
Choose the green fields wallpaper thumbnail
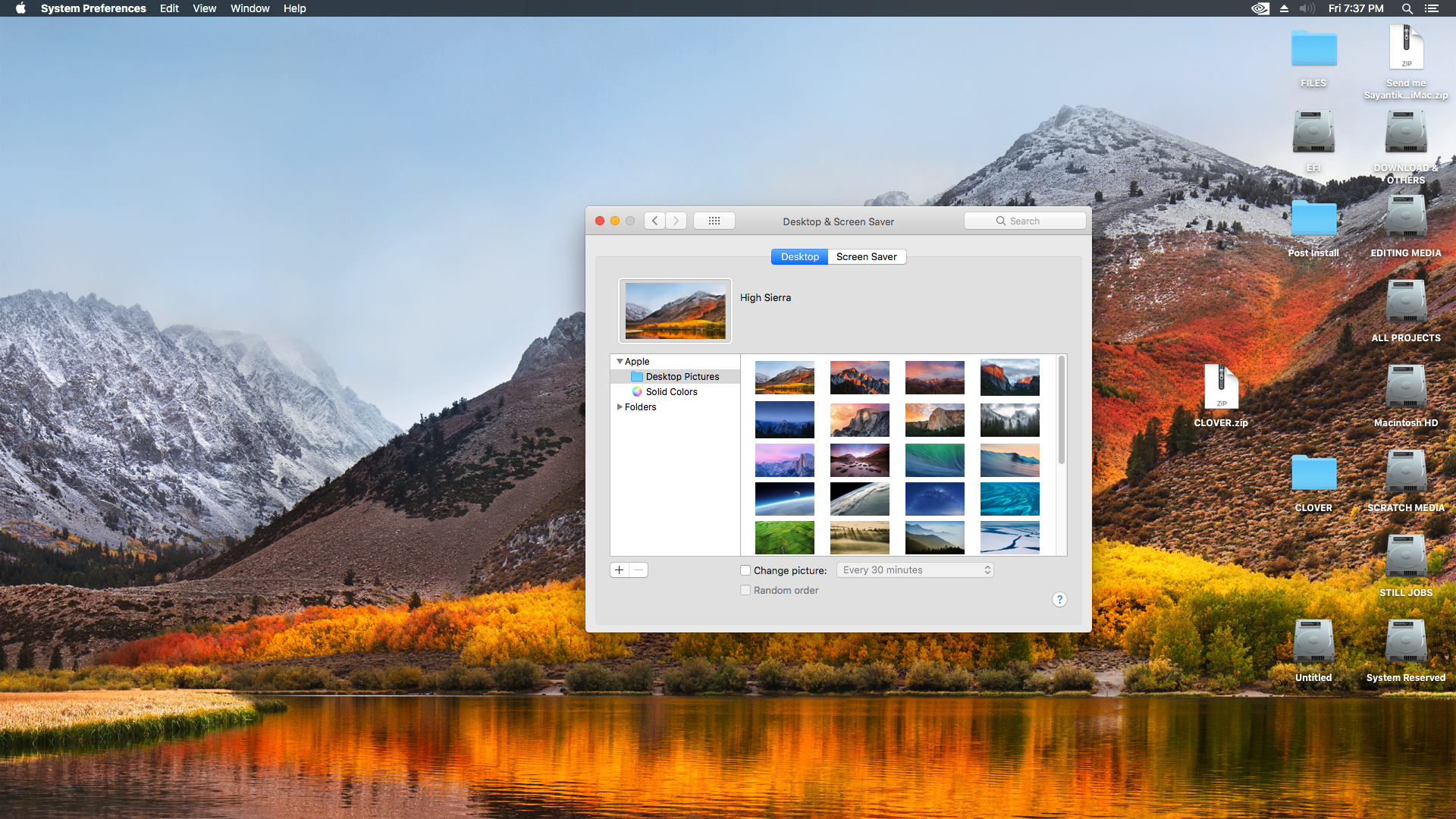(784, 537)
